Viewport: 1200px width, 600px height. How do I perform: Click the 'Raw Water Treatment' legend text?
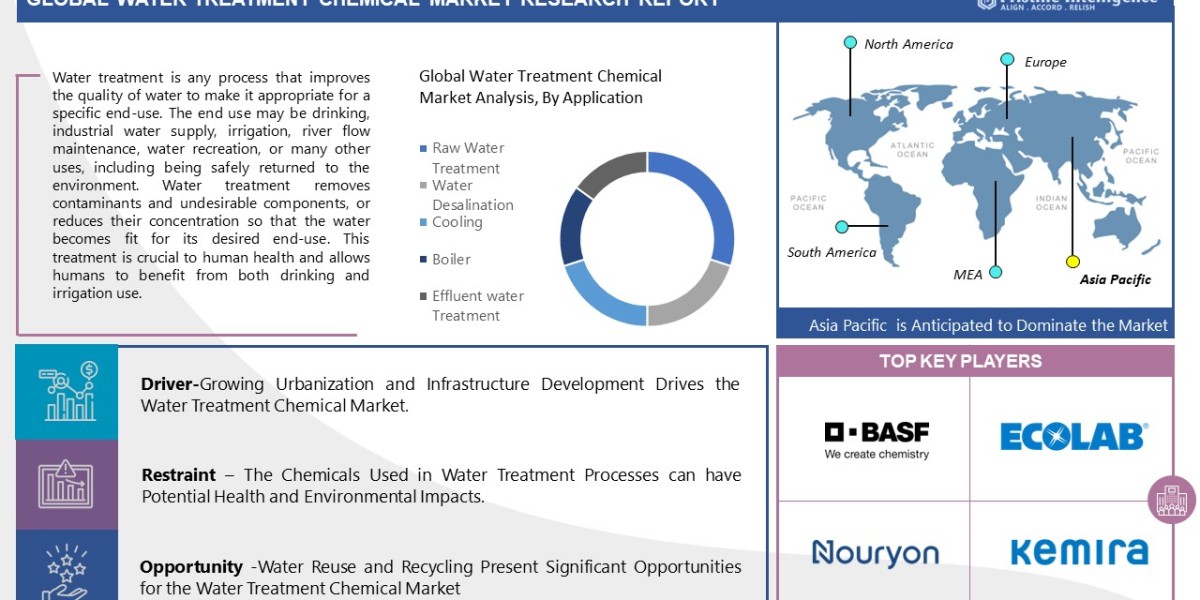(x=468, y=158)
